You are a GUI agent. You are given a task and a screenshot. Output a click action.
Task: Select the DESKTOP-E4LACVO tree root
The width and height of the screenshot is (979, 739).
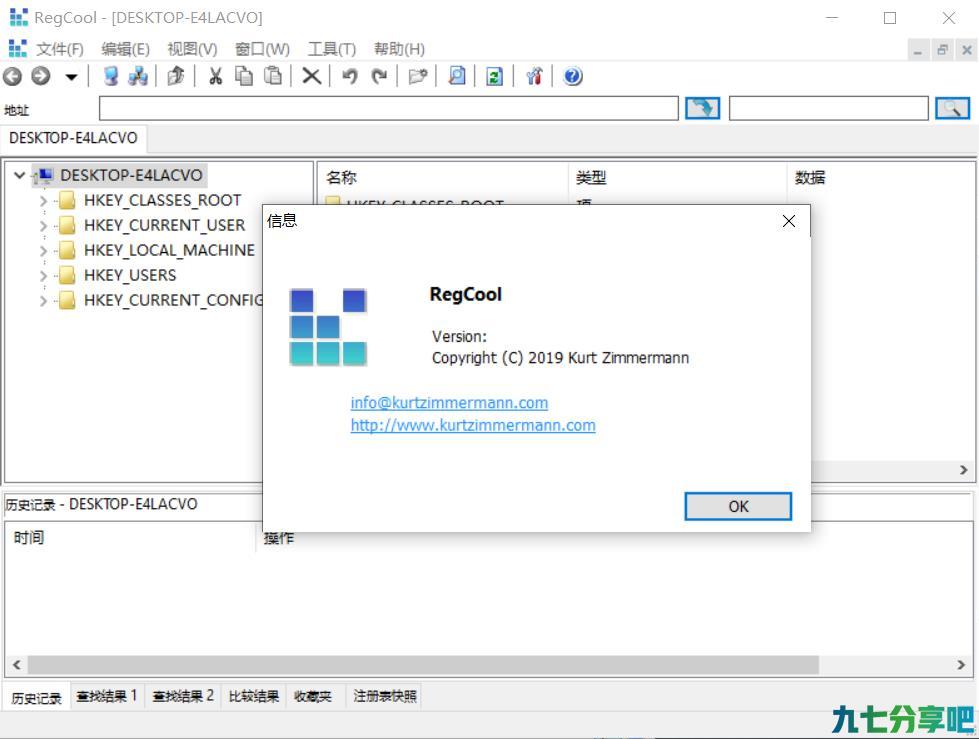click(x=131, y=175)
